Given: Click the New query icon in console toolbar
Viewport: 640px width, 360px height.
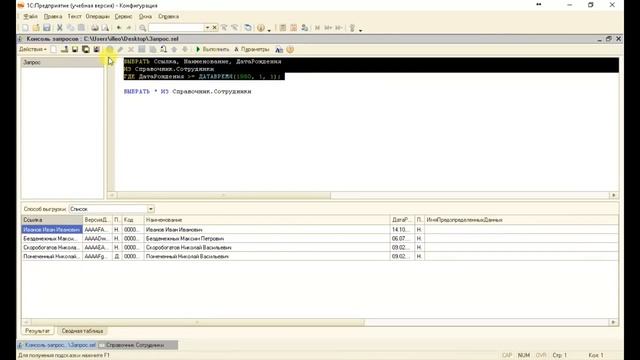Looking at the screenshot, I should [53, 49].
